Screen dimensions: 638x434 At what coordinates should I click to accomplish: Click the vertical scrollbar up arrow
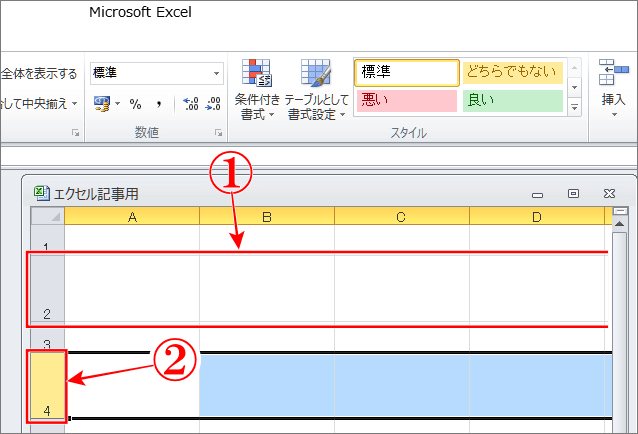619,224
